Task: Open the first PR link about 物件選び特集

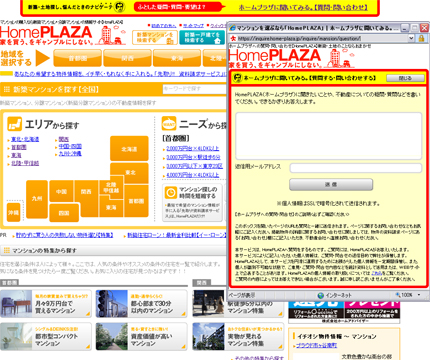Action: point(65,235)
